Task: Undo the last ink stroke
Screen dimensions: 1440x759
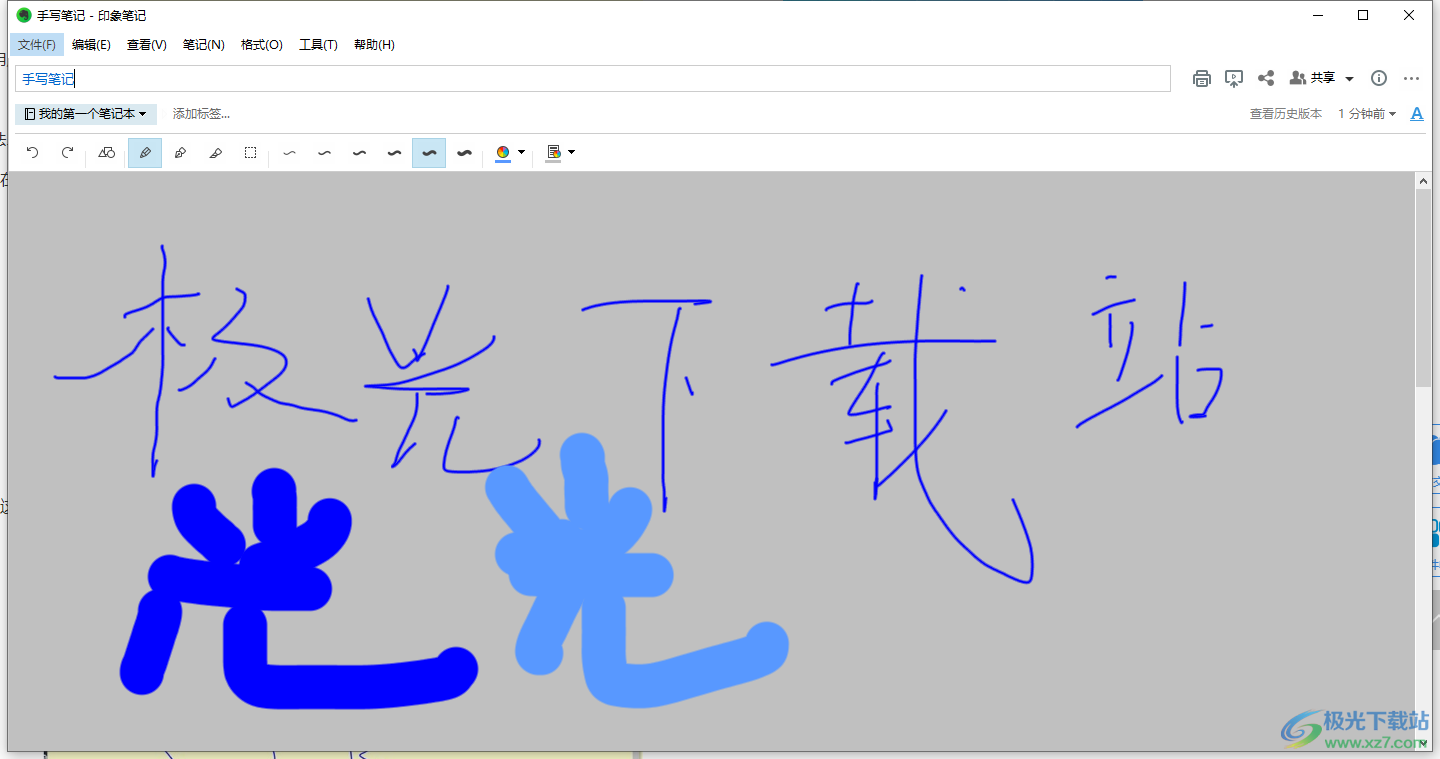Action: [x=32, y=153]
